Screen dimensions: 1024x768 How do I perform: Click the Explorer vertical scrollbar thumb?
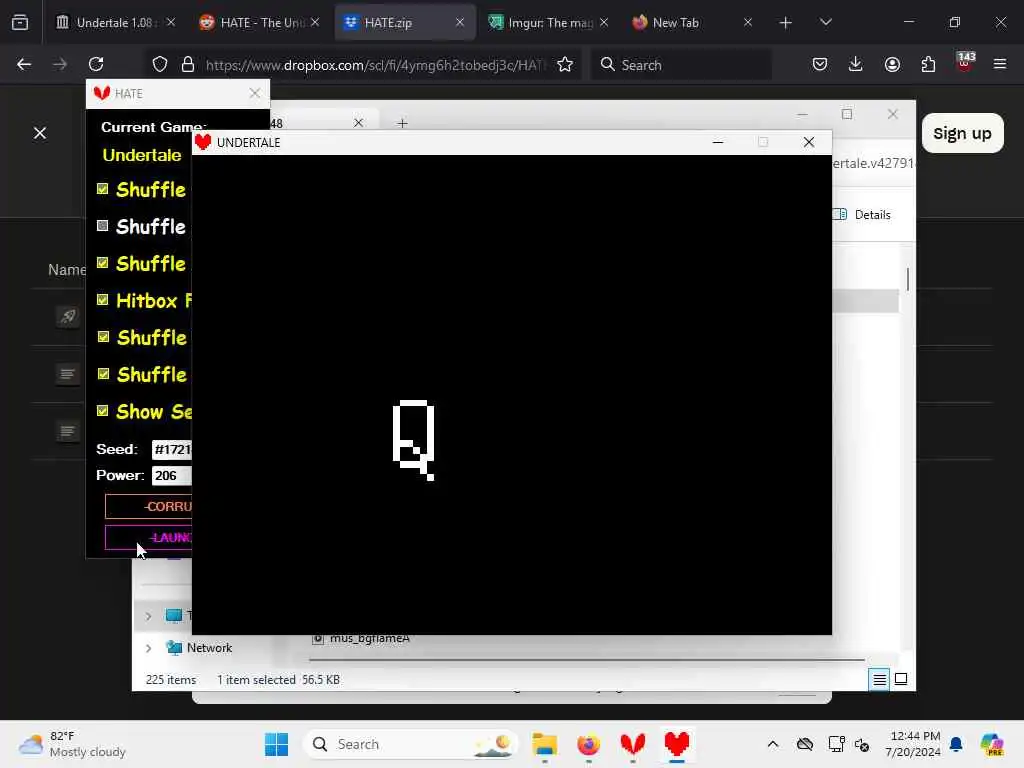click(908, 279)
